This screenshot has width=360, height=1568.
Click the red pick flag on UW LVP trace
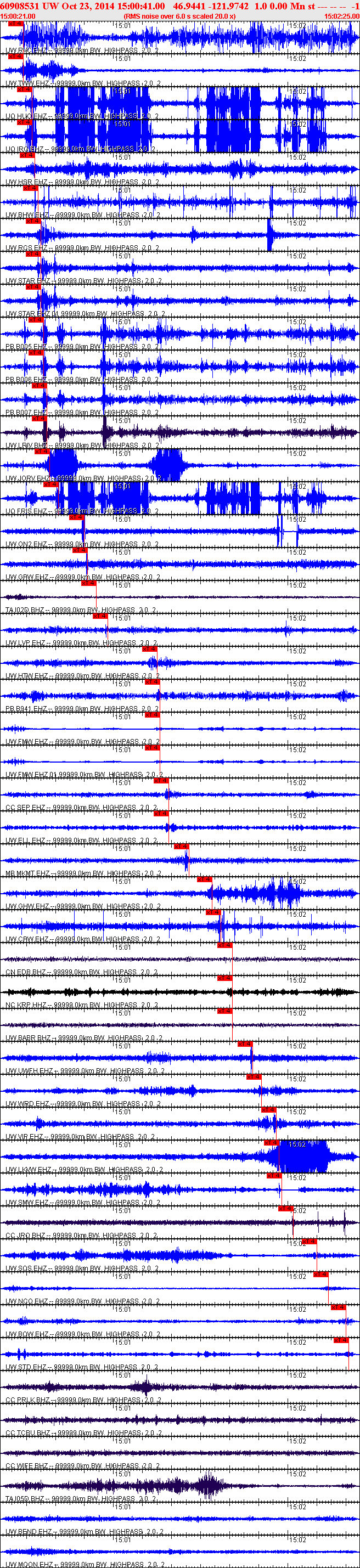click(x=100, y=616)
